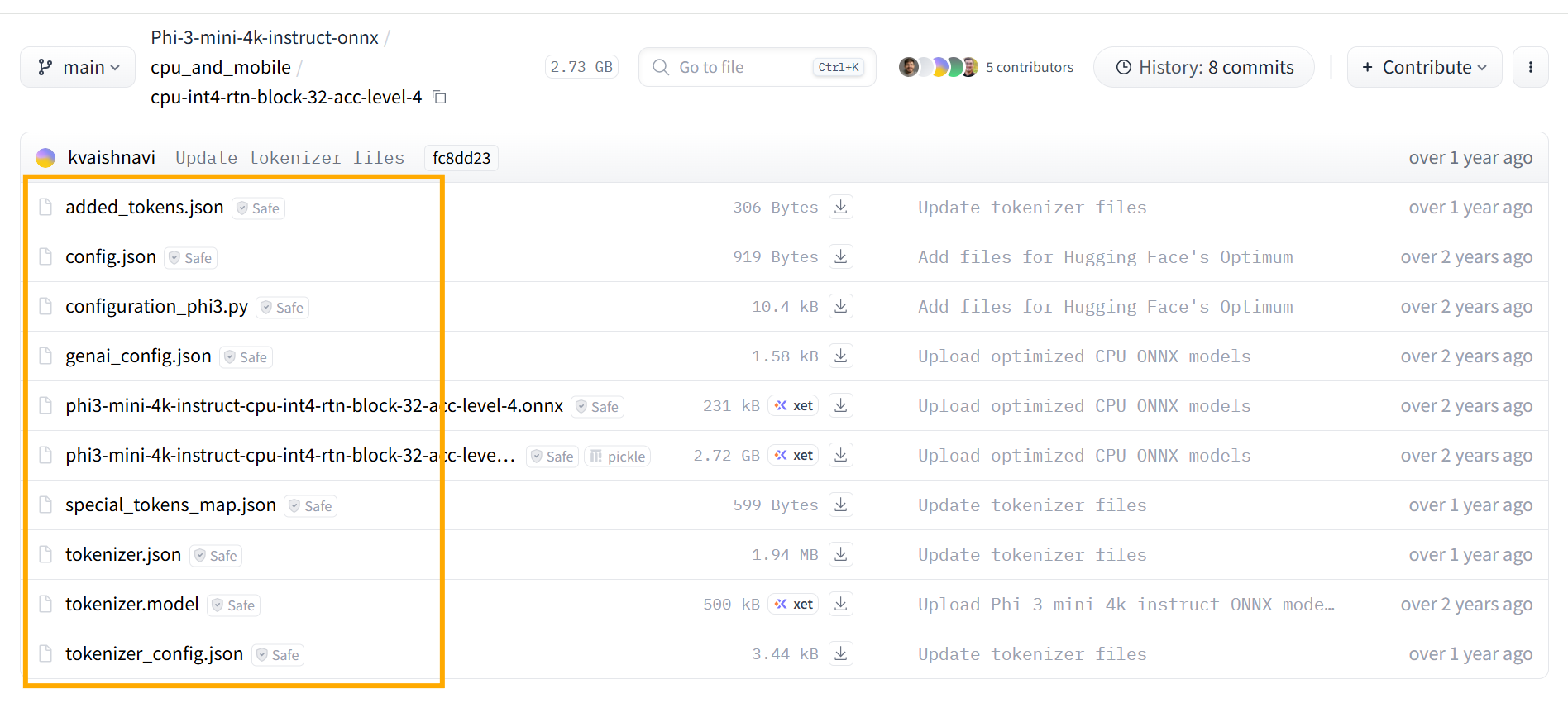Open the cpu_and_mobile breadcrumb folder
The height and width of the screenshot is (708, 1568).
coord(221,67)
